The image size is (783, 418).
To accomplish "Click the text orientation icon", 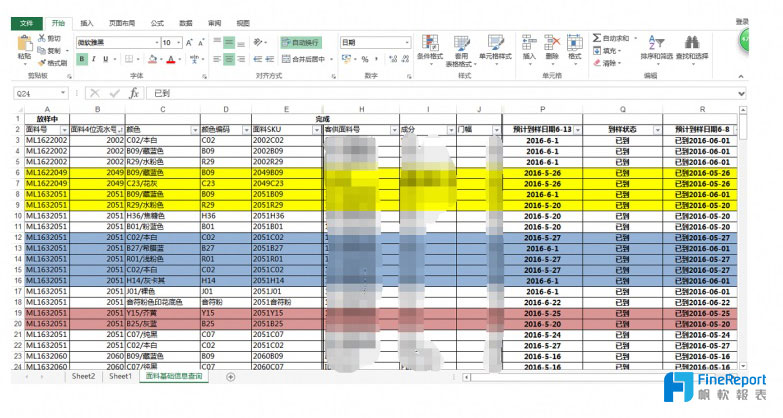I will pos(258,42).
